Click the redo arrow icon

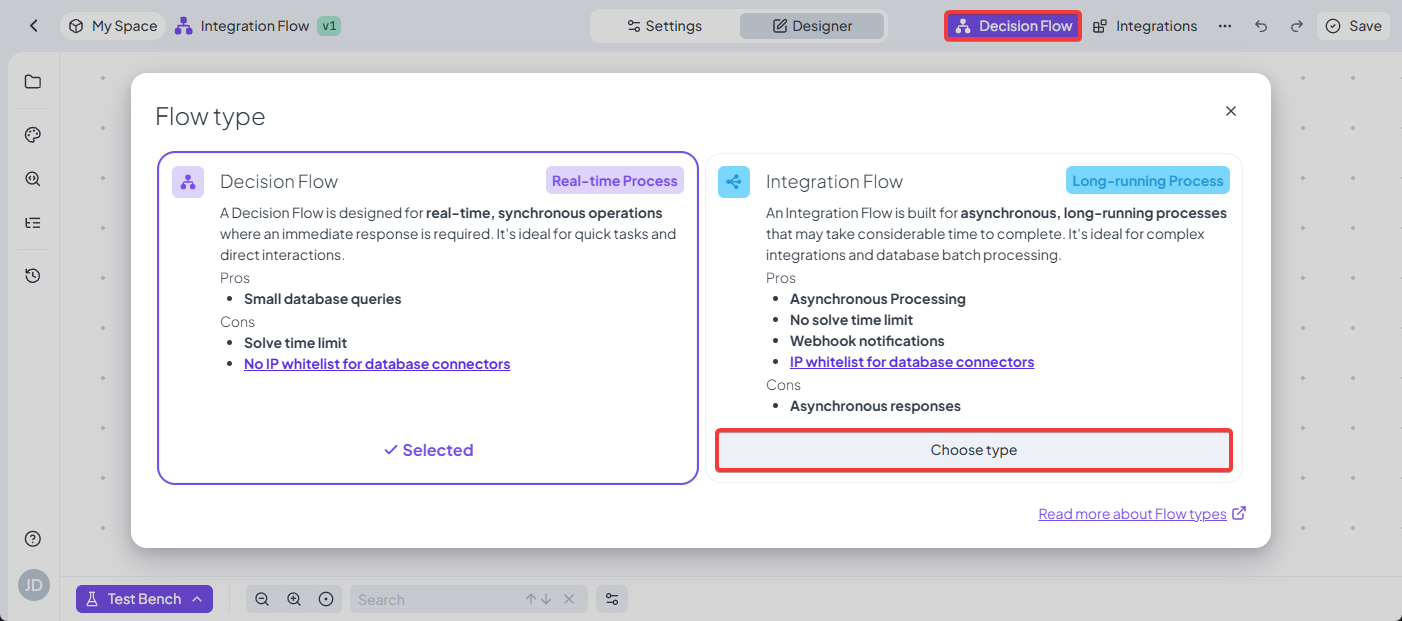pyautogui.click(x=1296, y=26)
